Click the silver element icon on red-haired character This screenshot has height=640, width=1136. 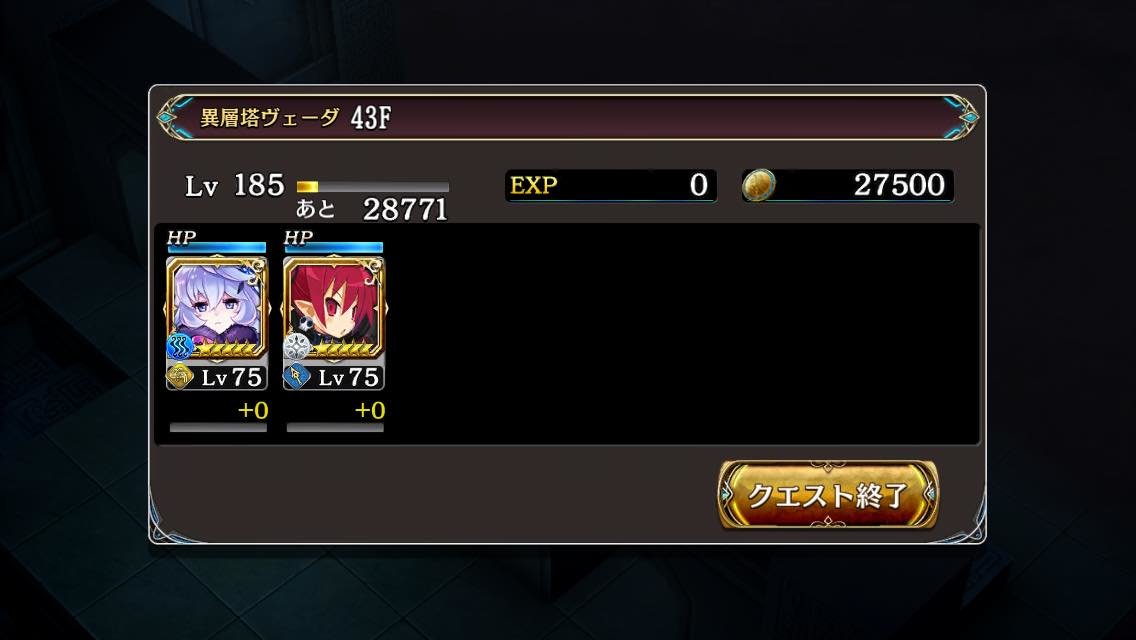(x=296, y=346)
